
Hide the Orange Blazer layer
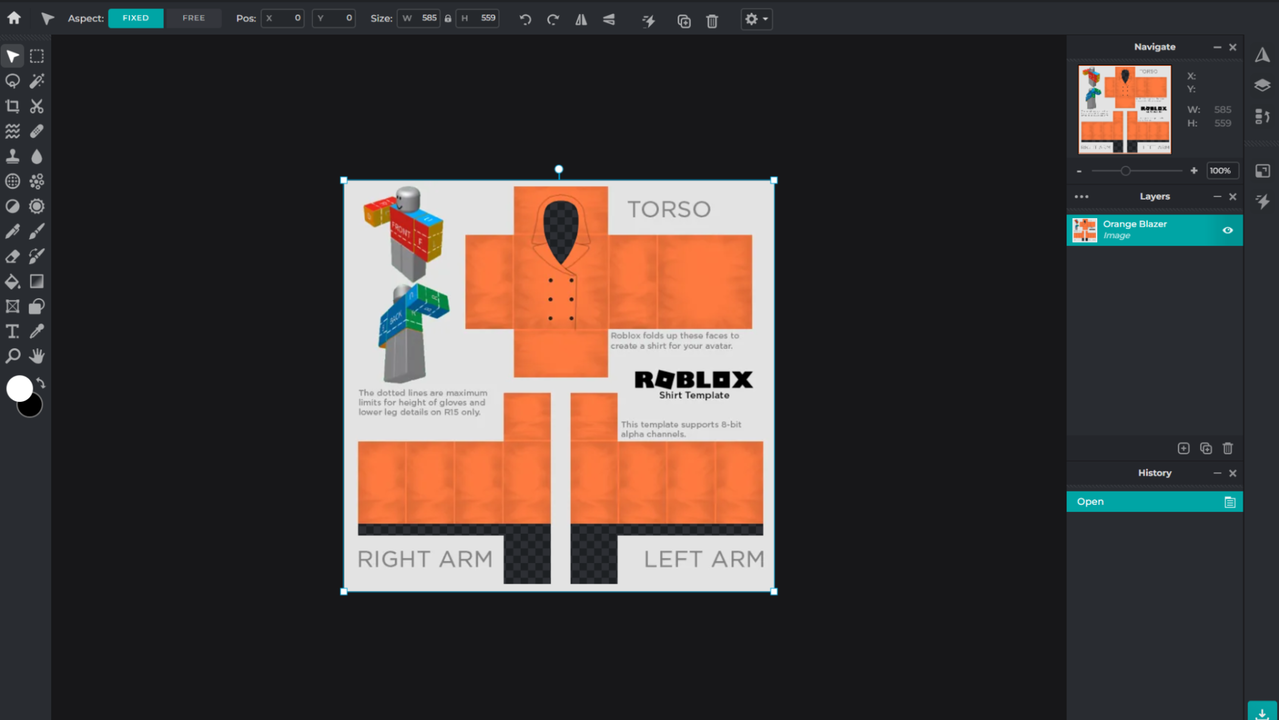click(x=1227, y=230)
